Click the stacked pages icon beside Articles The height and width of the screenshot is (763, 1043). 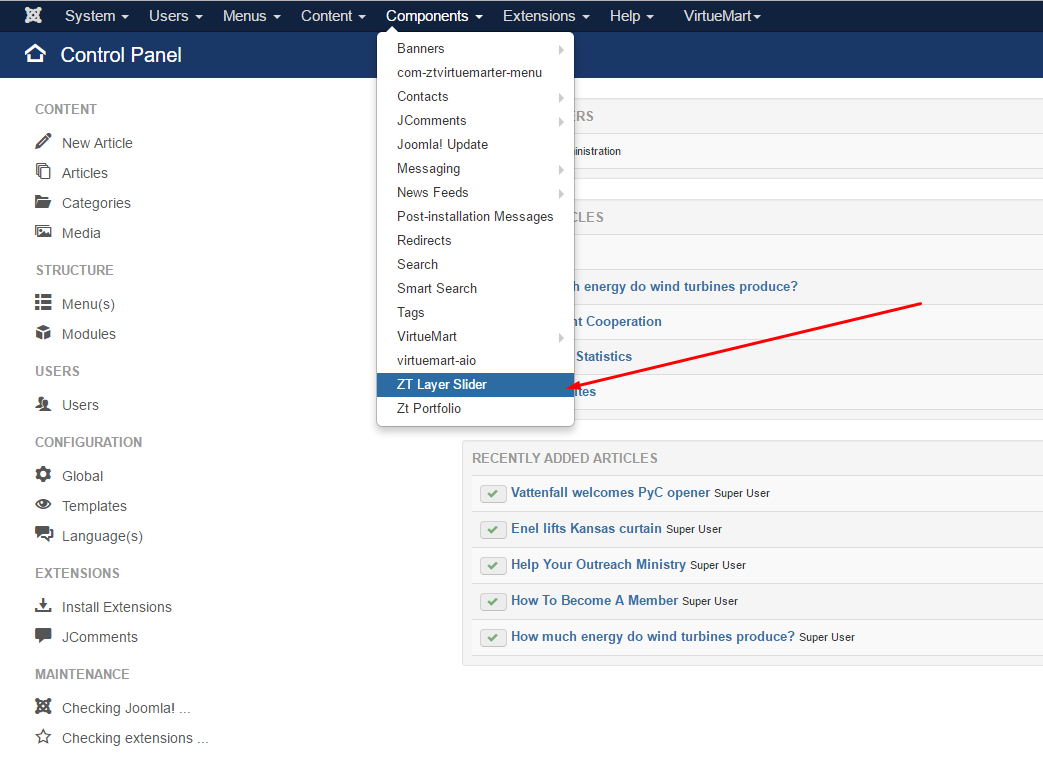pyautogui.click(x=43, y=172)
